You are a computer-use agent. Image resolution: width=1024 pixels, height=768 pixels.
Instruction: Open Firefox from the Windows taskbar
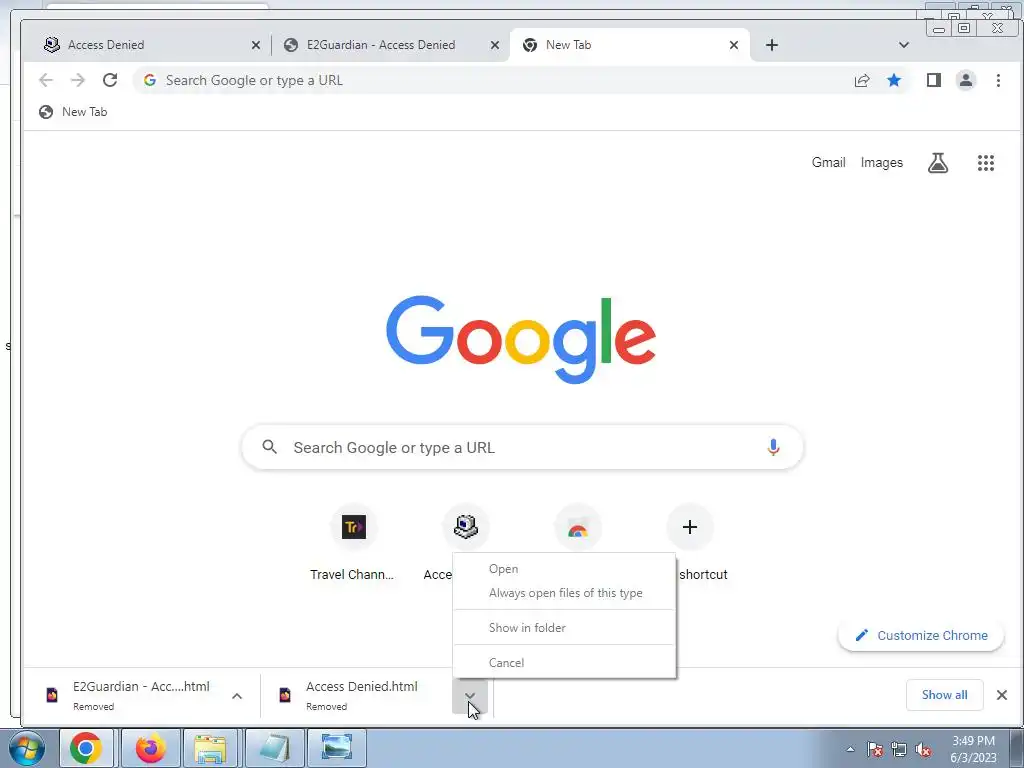click(x=150, y=748)
